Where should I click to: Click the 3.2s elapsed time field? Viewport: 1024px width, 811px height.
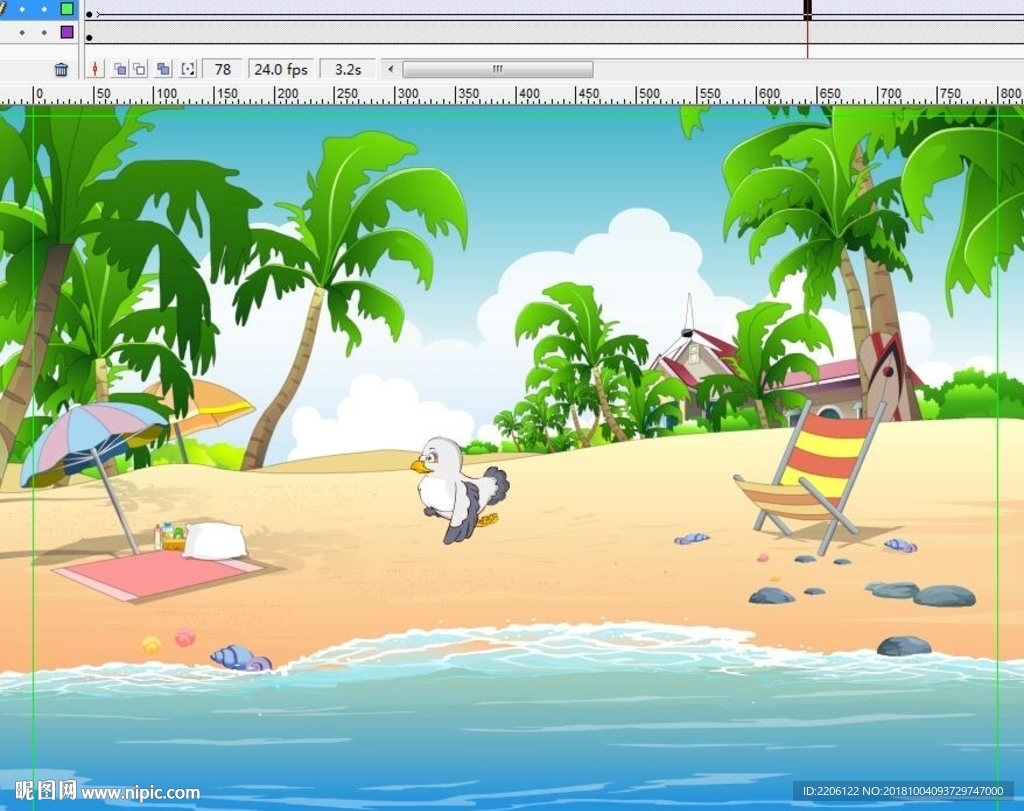tap(348, 69)
